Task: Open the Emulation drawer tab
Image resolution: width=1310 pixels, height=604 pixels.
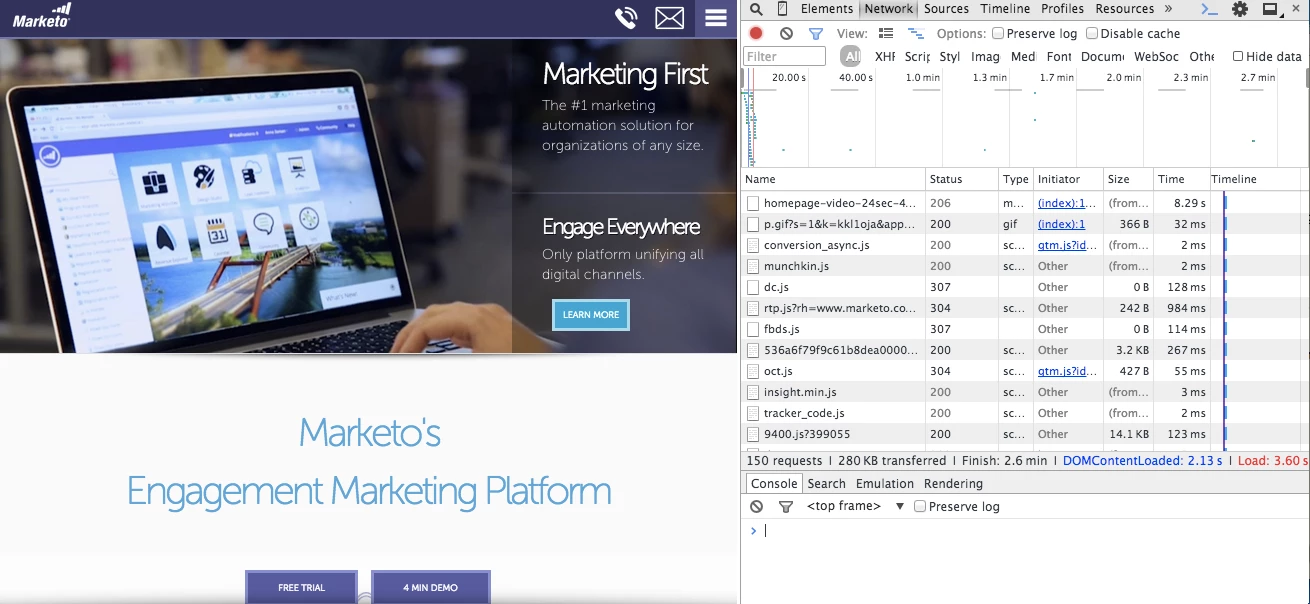Action: click(x=885, y=483)
